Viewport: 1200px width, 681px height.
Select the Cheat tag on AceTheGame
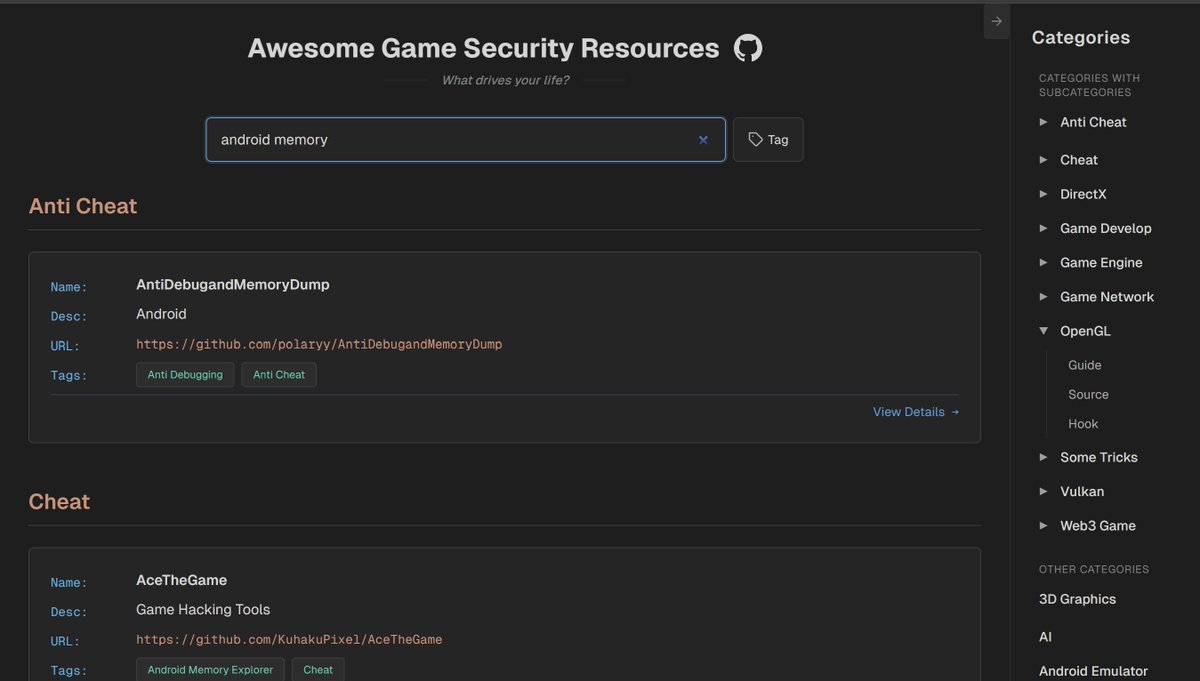coord(318,670)
